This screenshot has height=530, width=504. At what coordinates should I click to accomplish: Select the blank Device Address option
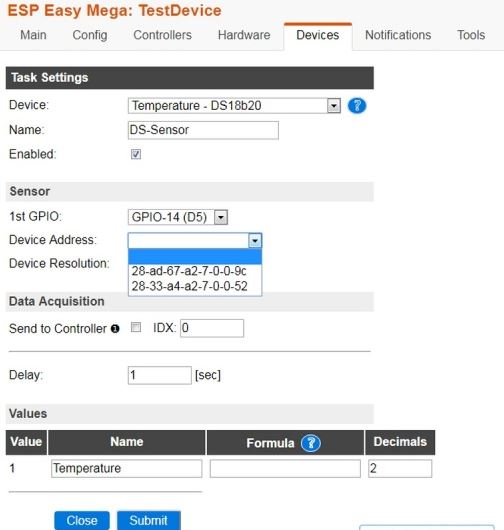tap(195, 257)
